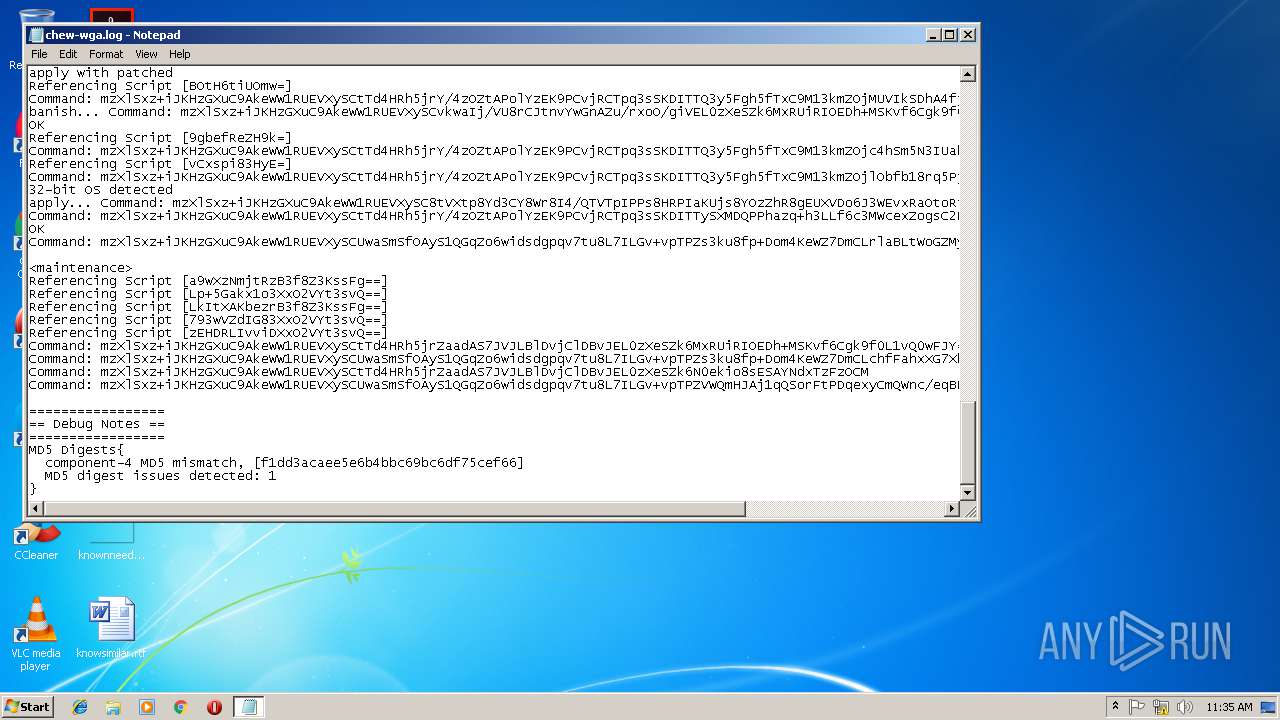Click the vertical scrollbar thumb

967,443
